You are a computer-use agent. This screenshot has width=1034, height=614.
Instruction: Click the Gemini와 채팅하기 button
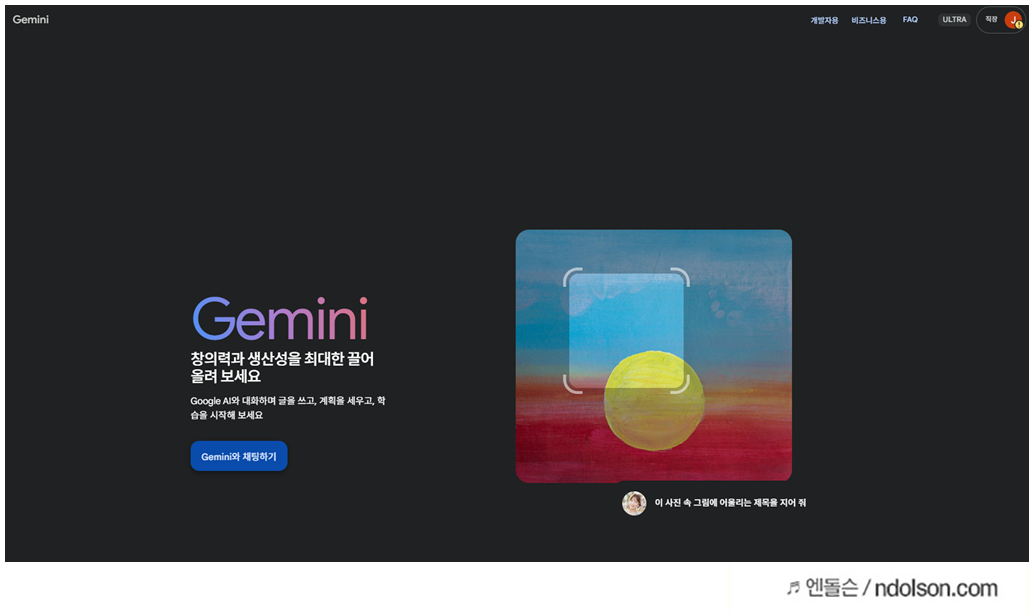239,456
